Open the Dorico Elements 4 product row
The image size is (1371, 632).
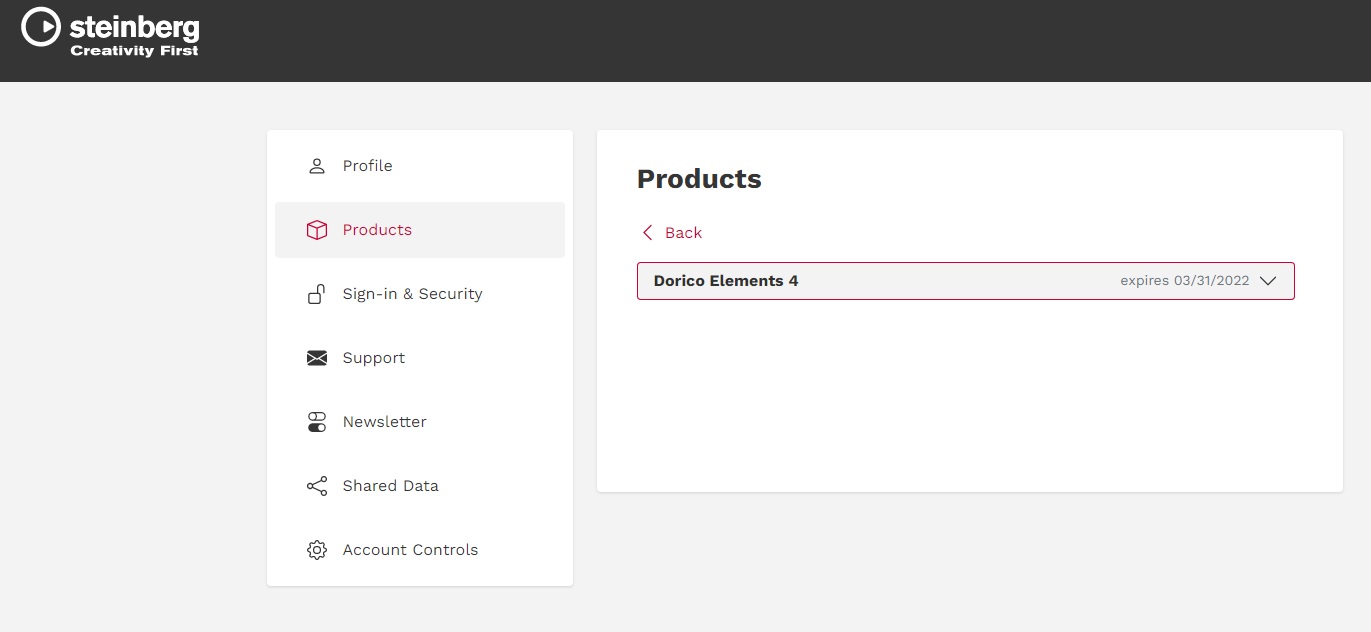pyautogui.click(x=726, y=281)
